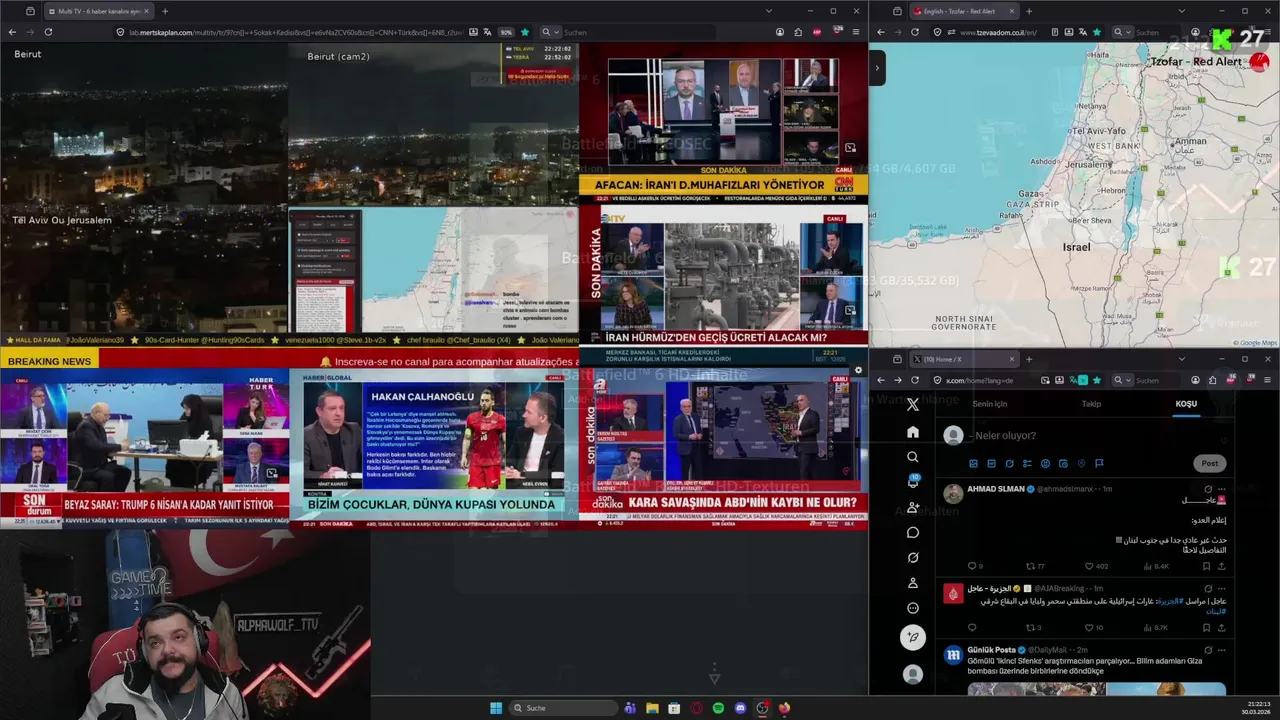Open Firefox from the taskbar
The height and width of the screenshot is (720, 1280).
pyautogui.click(x=784, y=708)
